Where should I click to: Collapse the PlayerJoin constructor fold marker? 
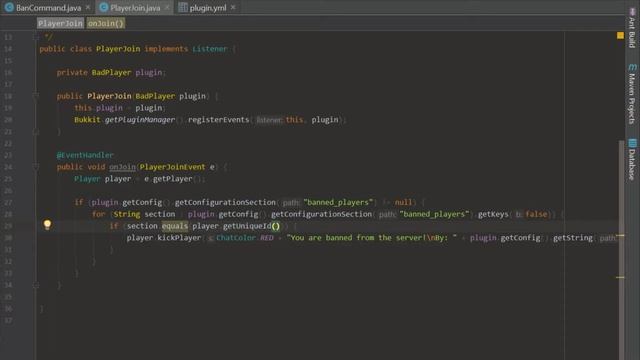point(36,96)
